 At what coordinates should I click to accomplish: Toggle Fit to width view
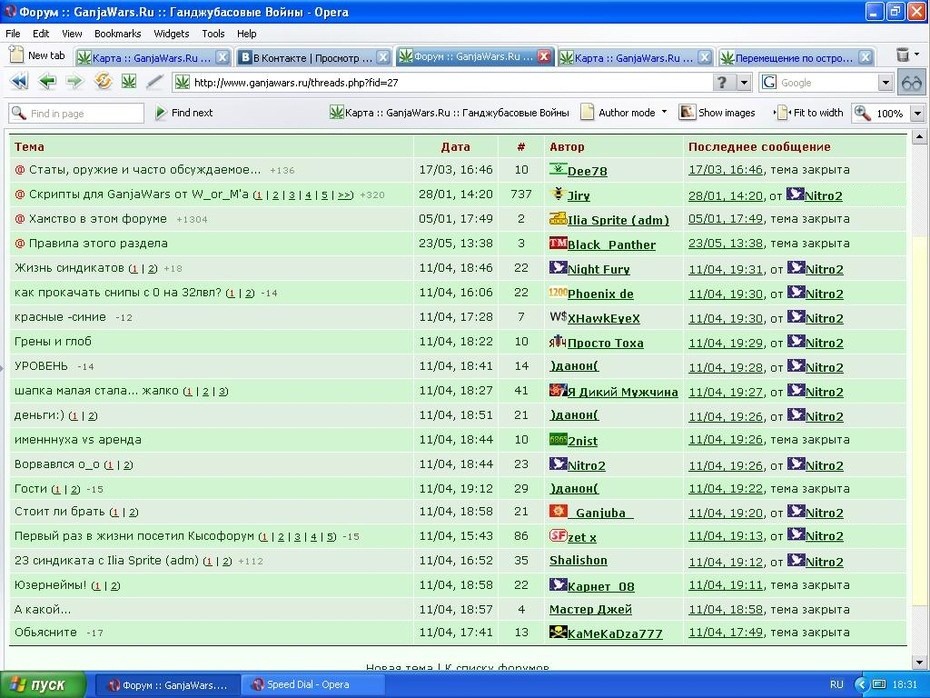click(809, 113)
